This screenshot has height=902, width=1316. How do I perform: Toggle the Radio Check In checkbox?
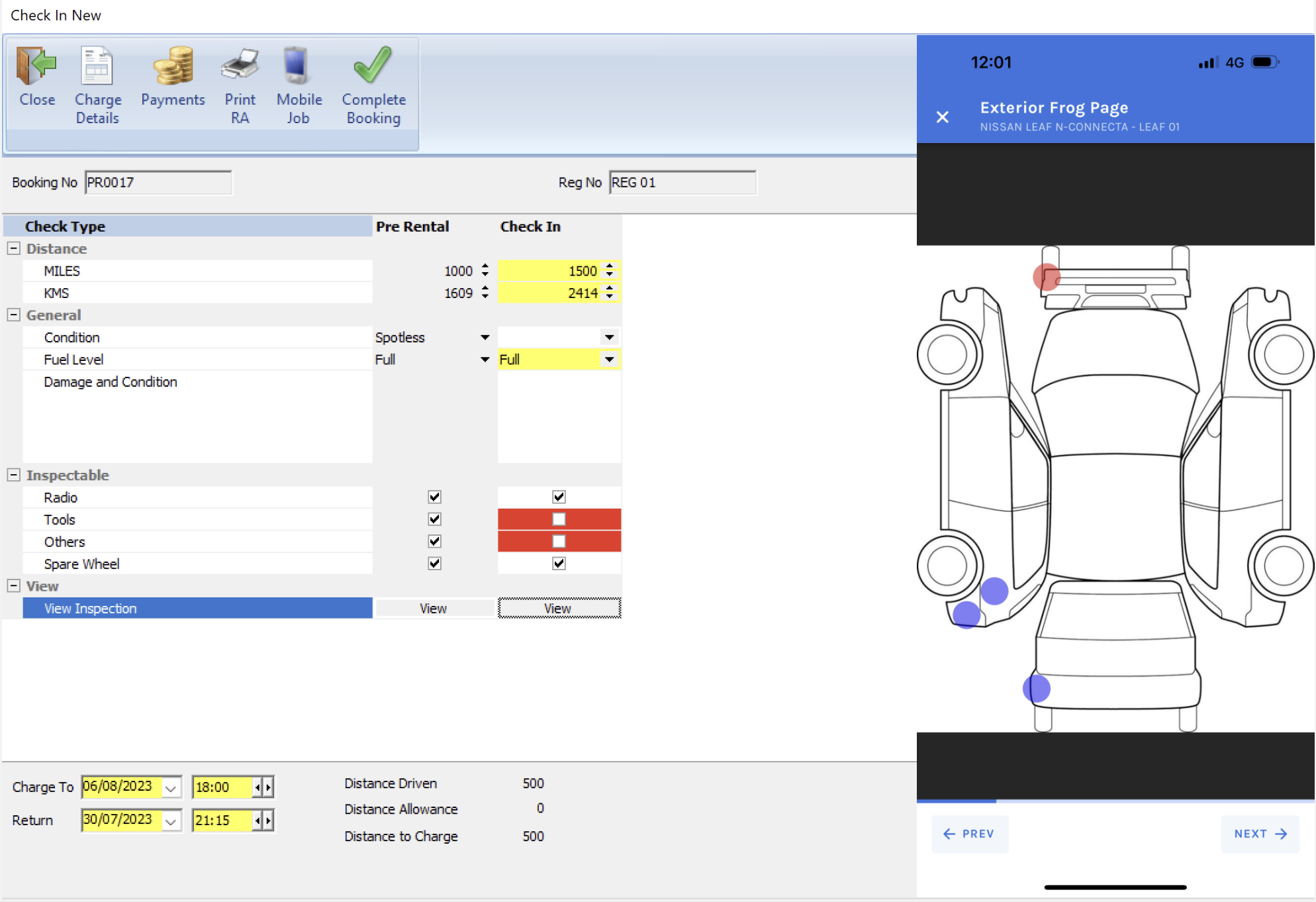pos(559,497)
